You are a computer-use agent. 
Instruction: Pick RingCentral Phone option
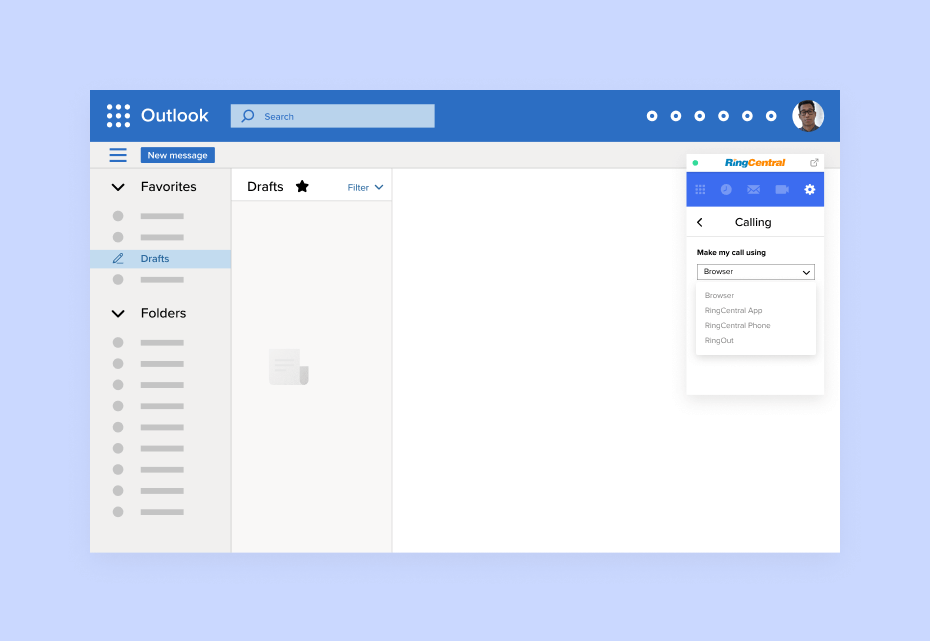(737, 326)
